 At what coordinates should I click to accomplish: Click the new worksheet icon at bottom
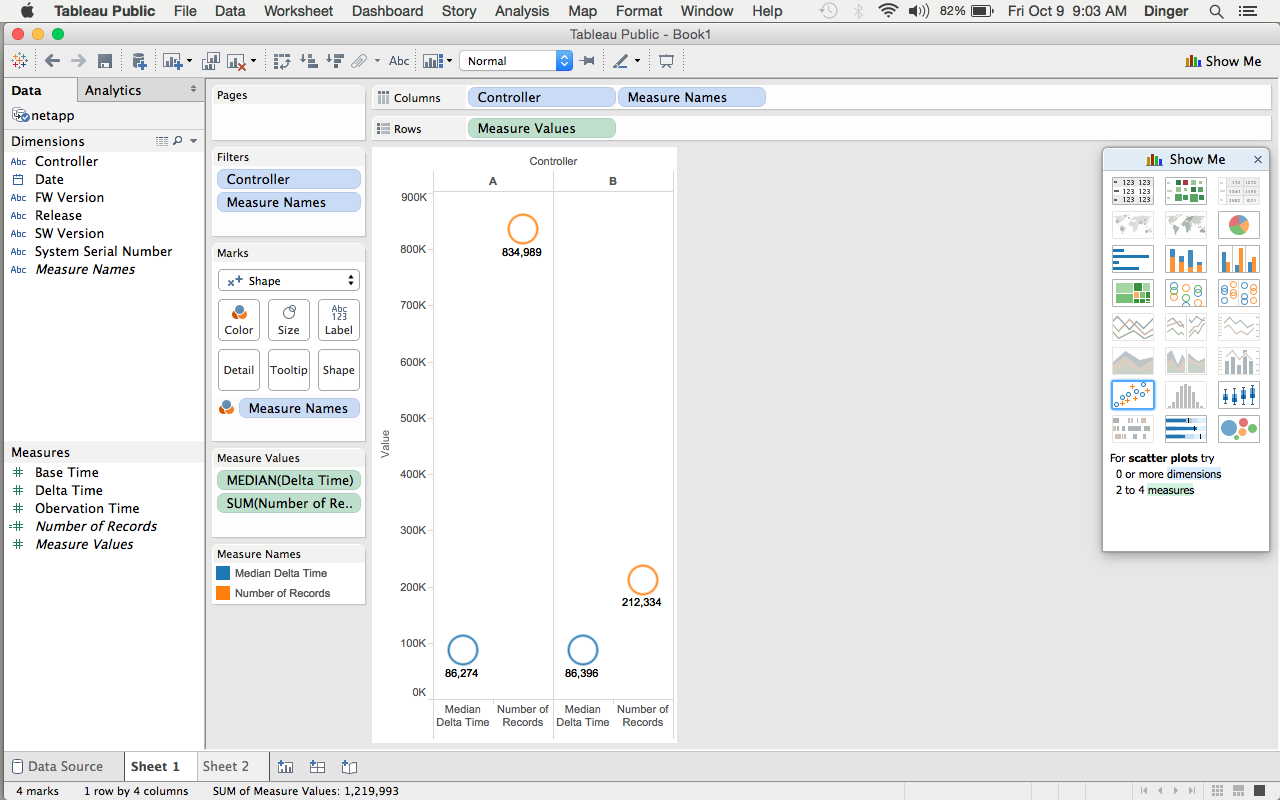285,767
